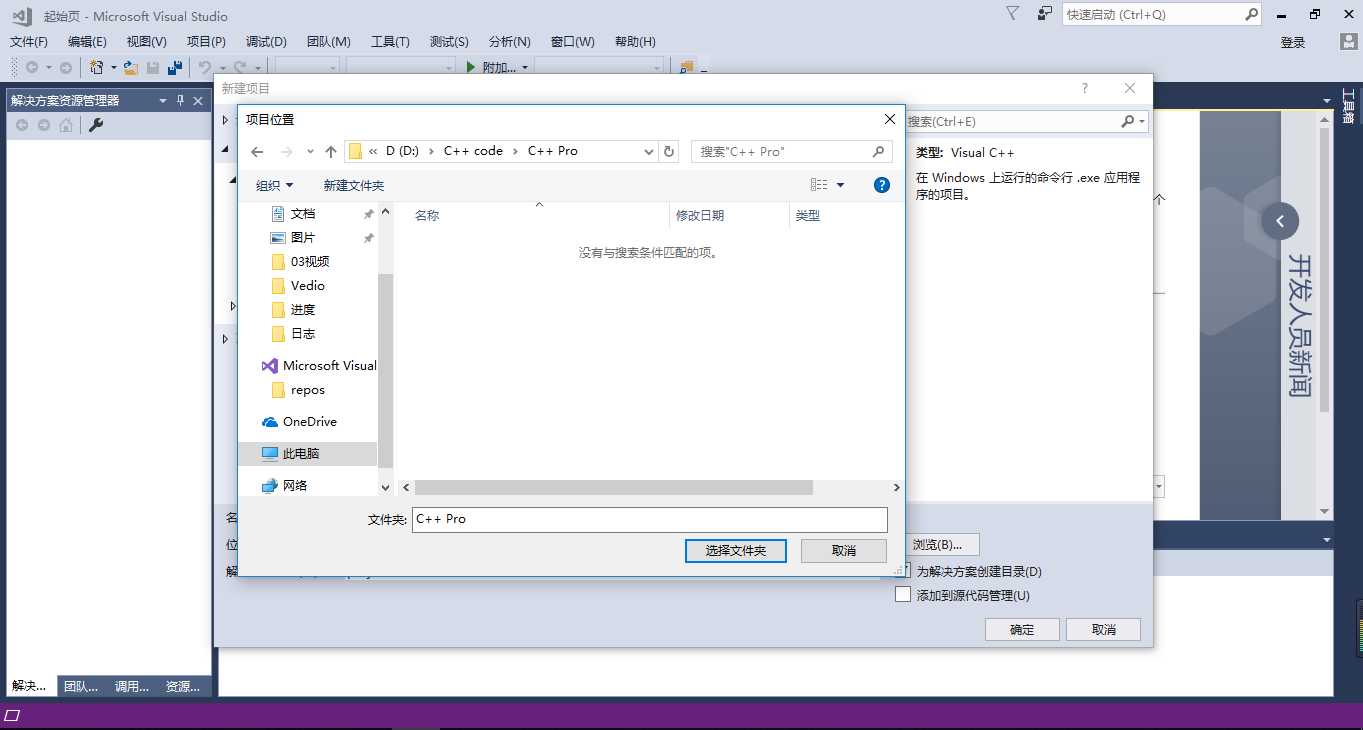
Task: Open recent locations dropdown beside forward arrow
Action: 310,151
